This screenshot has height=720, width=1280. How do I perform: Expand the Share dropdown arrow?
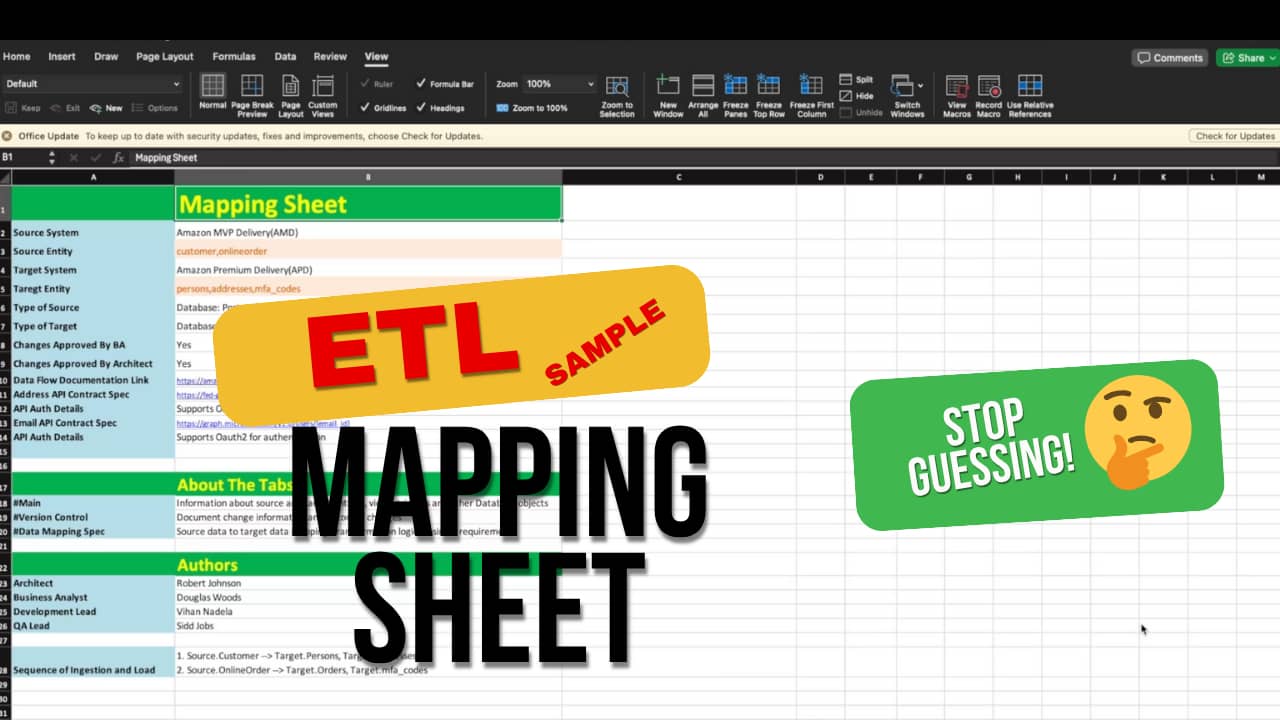point(1273,58)
